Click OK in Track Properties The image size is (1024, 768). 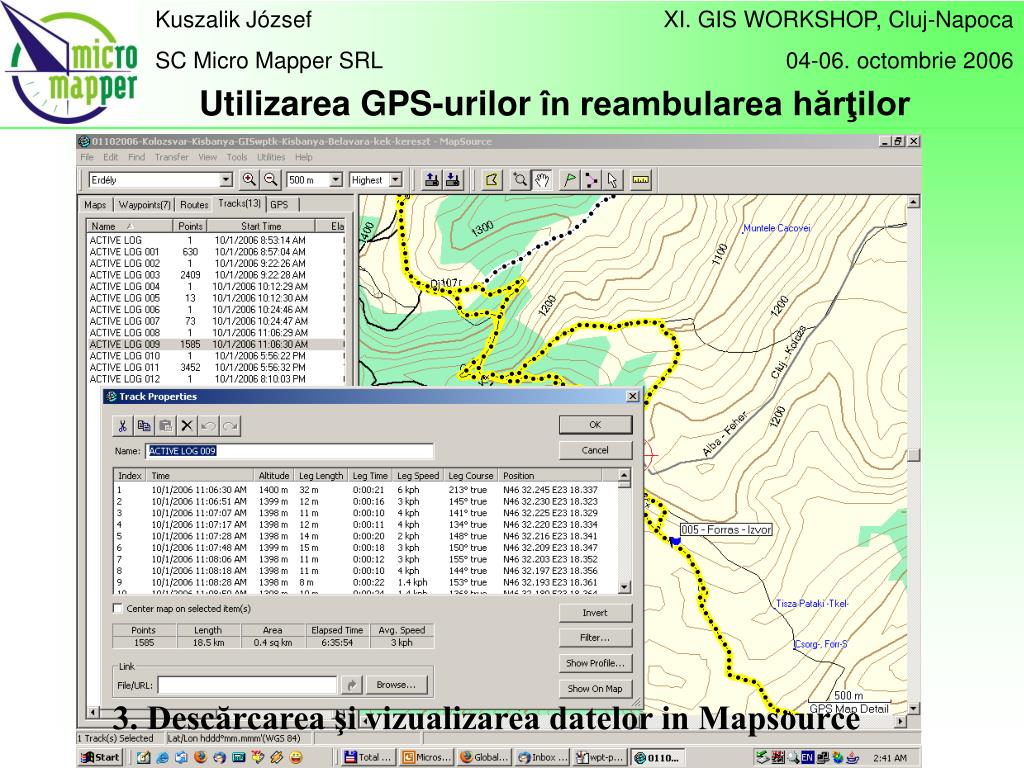596,424
